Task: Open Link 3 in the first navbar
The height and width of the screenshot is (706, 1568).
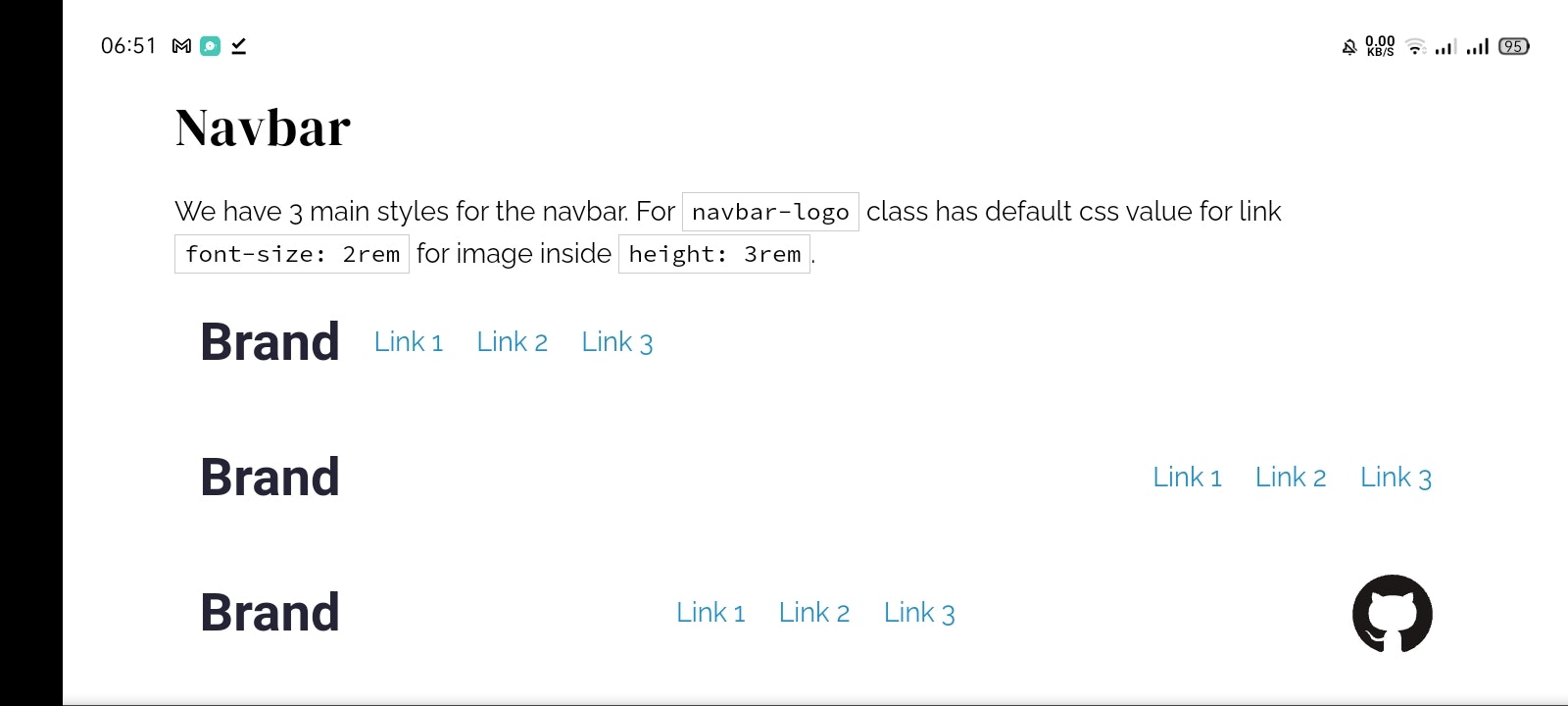Action: pyautogui.click(x=616, y=341)
